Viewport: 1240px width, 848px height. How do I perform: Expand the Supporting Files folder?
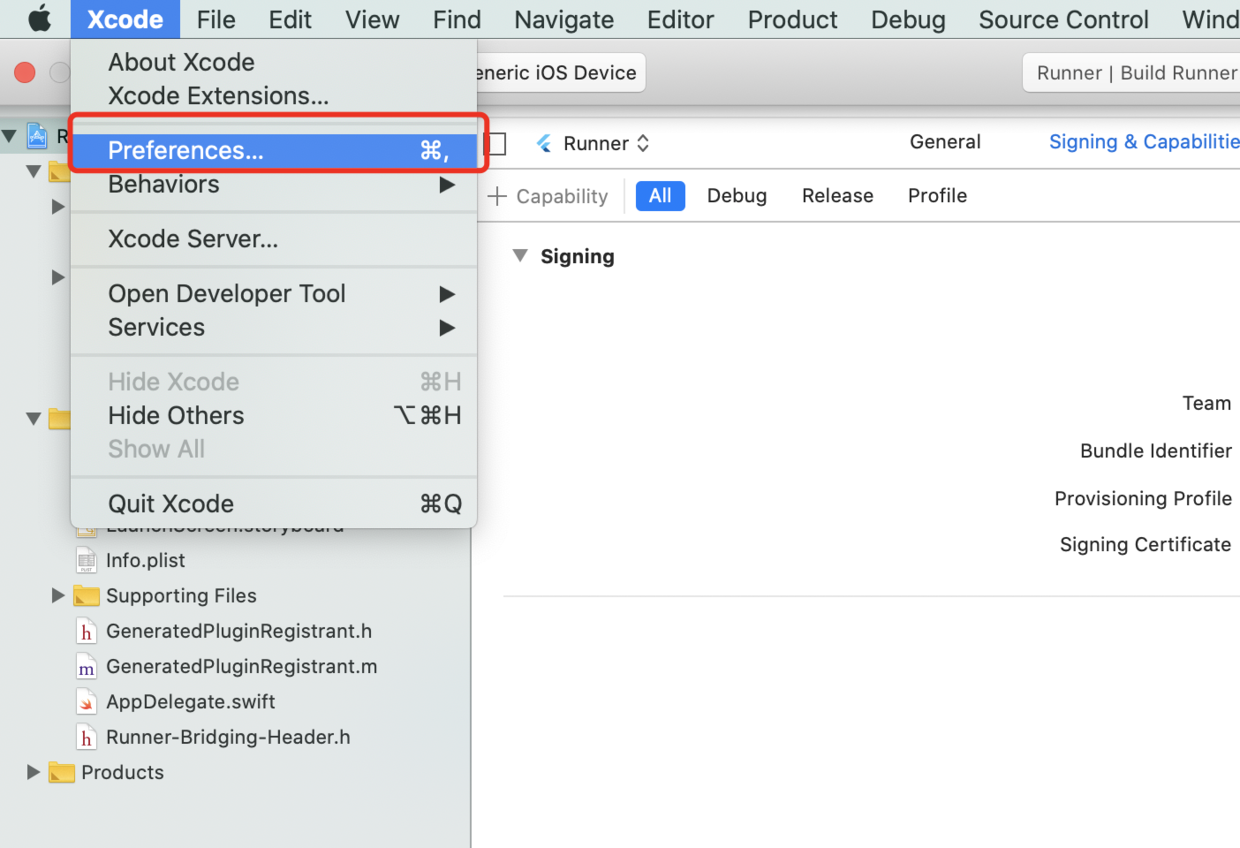coord(58,595)
